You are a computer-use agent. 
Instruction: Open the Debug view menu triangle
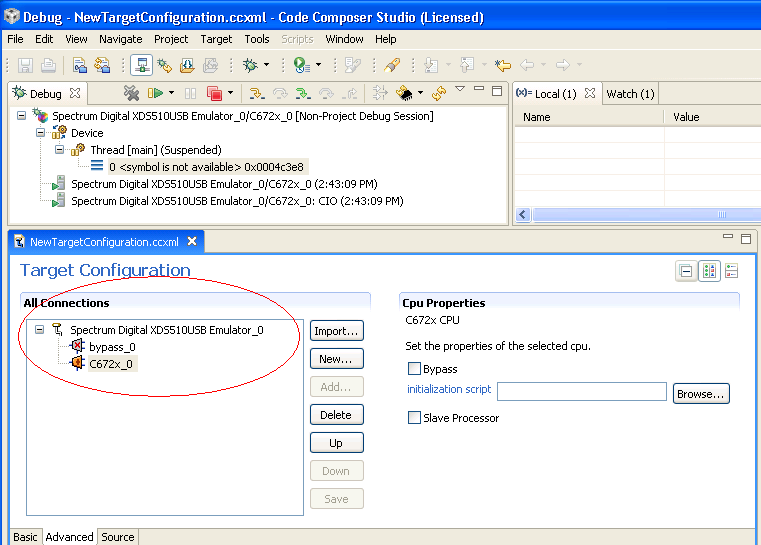[460, 89]
